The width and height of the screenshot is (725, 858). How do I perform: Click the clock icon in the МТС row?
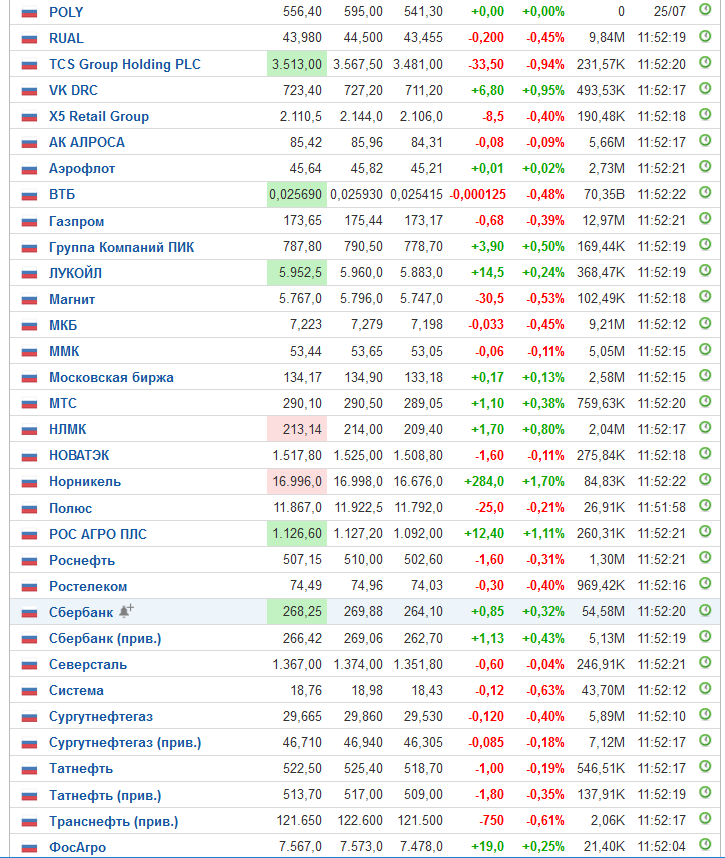click(705, 401)
